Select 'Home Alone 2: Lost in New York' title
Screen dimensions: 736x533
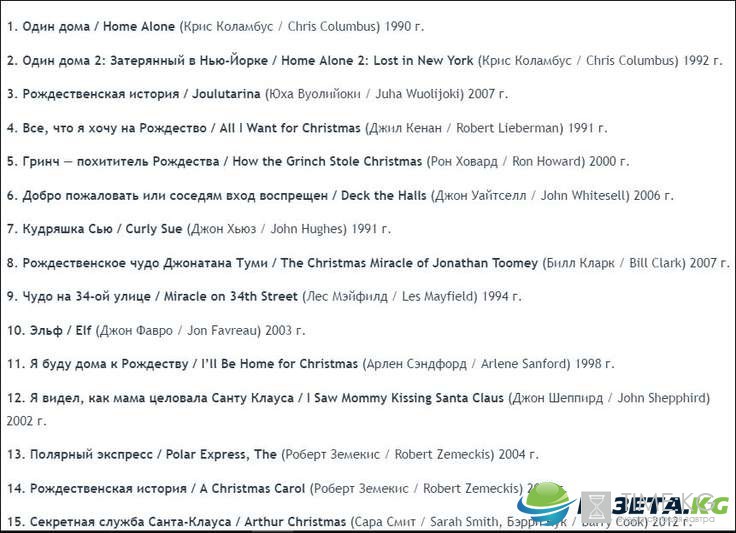pos(377,61)
